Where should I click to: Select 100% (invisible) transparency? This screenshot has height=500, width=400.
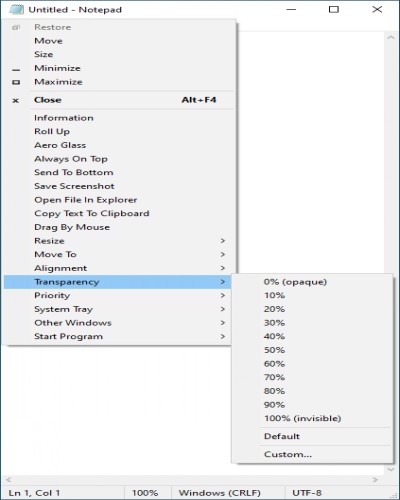(312, 419)
